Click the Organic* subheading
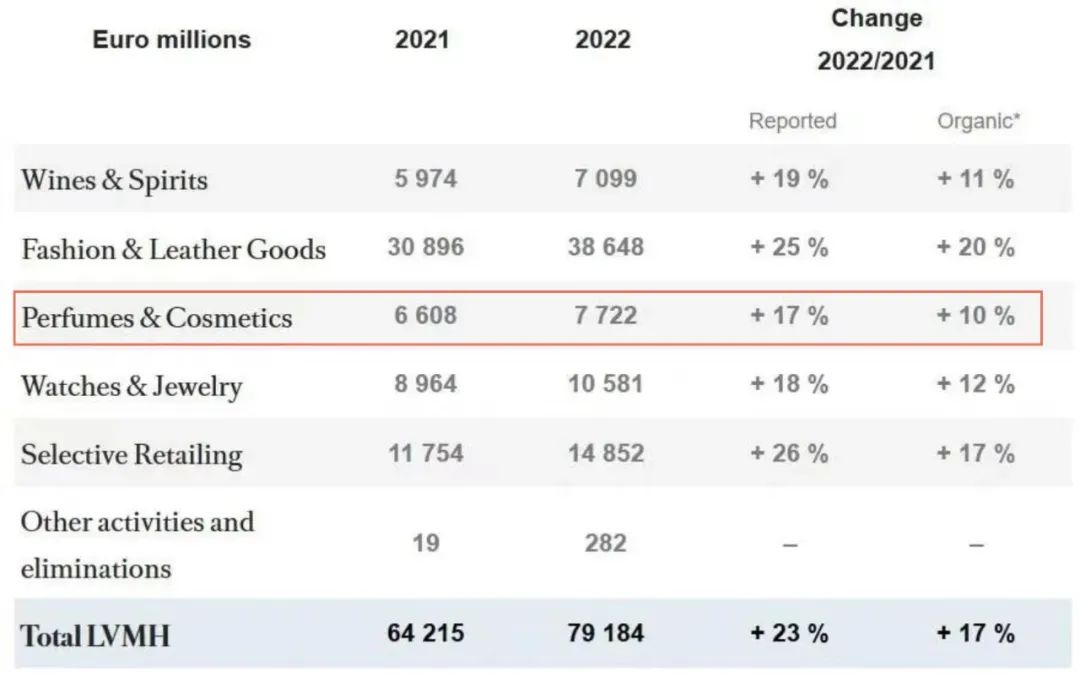1080x683 pixels. click(x=978, y=121)
